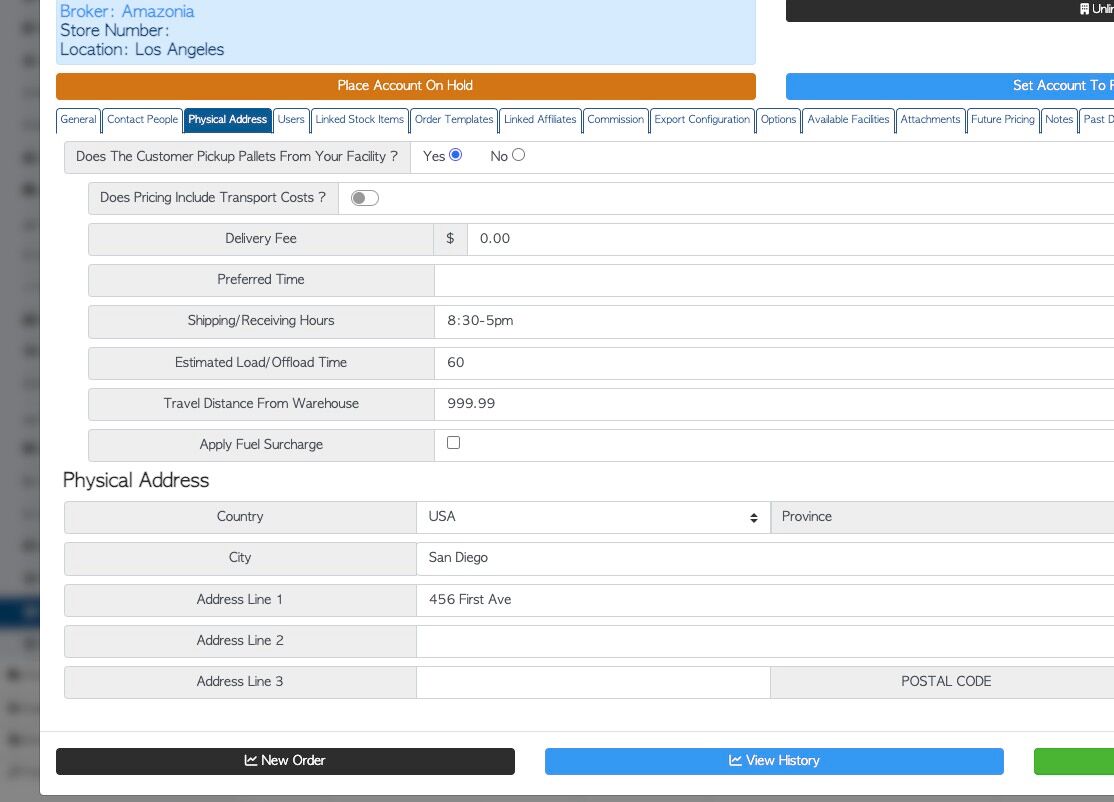
Task: Open the Attachments tab
Action: 930,119
